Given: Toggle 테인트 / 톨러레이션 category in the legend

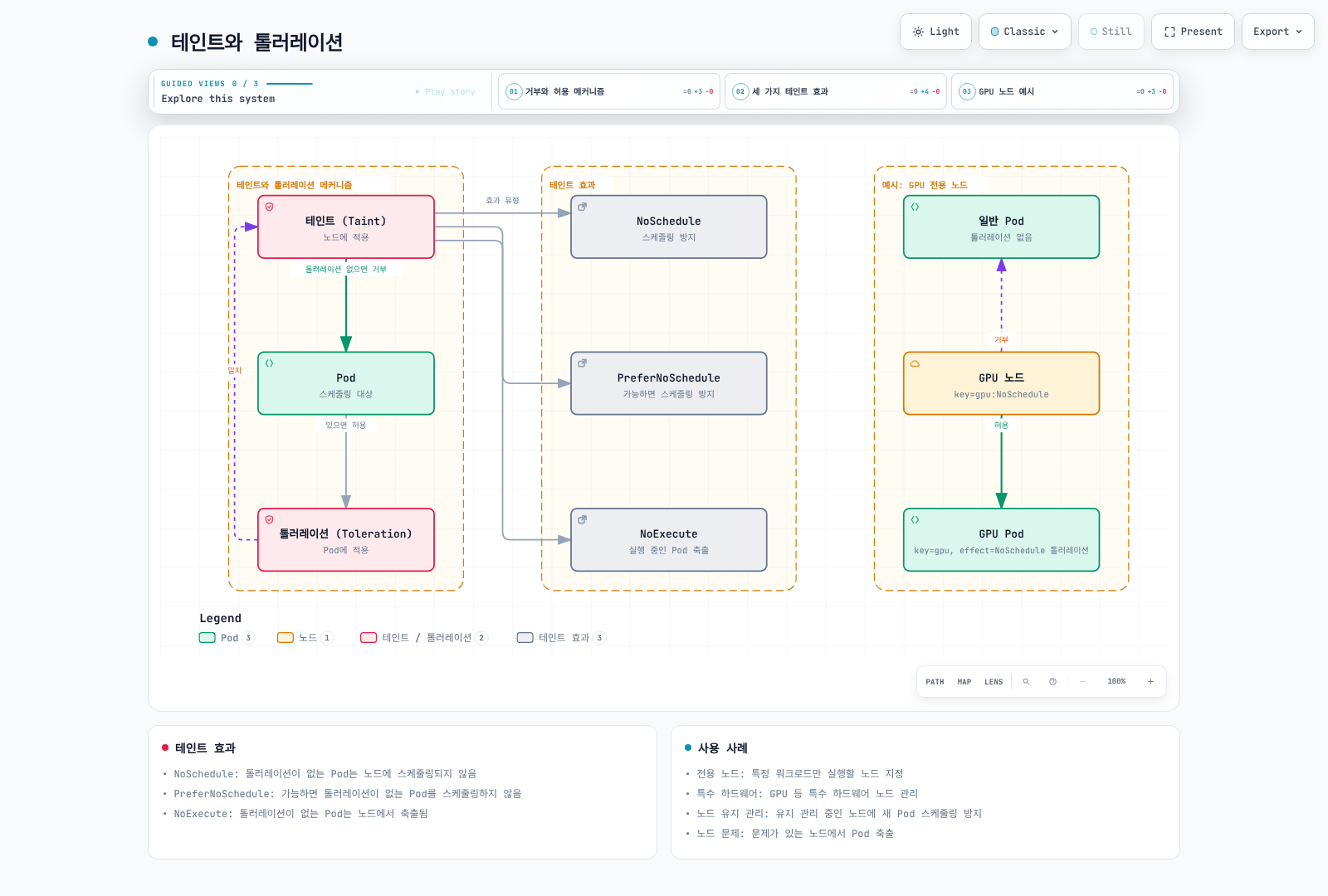Looking at the screenshot, I should click(424, 638).
